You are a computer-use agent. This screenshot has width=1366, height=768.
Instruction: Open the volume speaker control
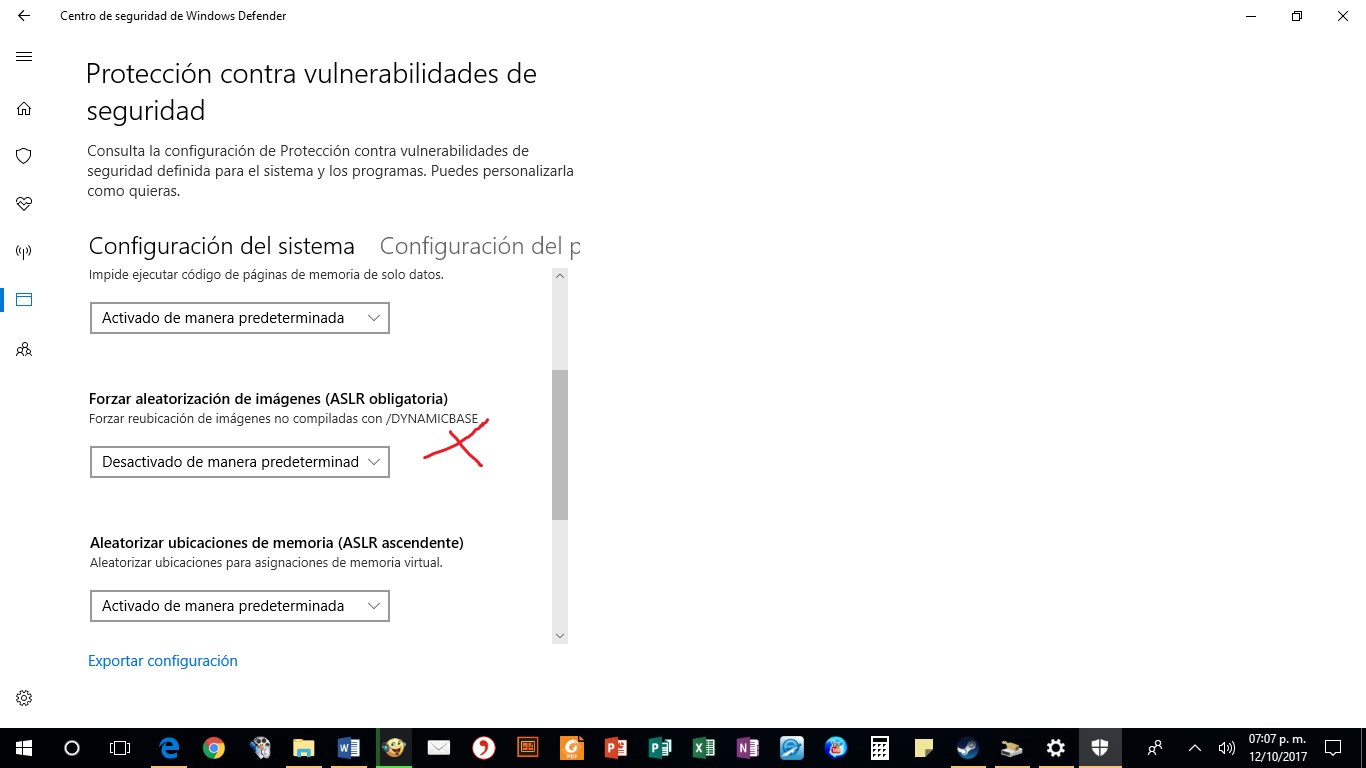click(1226, 748)
